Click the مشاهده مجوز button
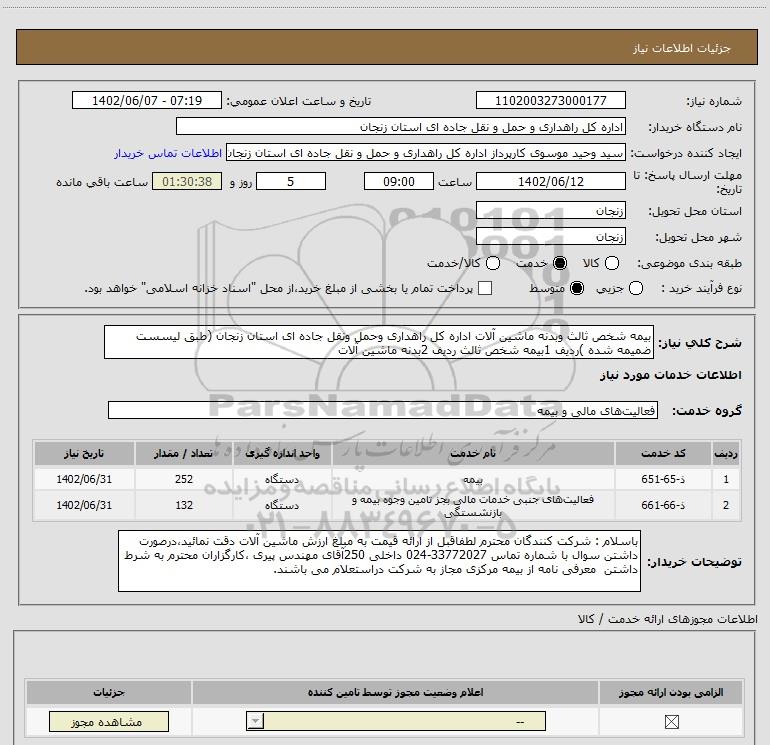 pos(109,721)
